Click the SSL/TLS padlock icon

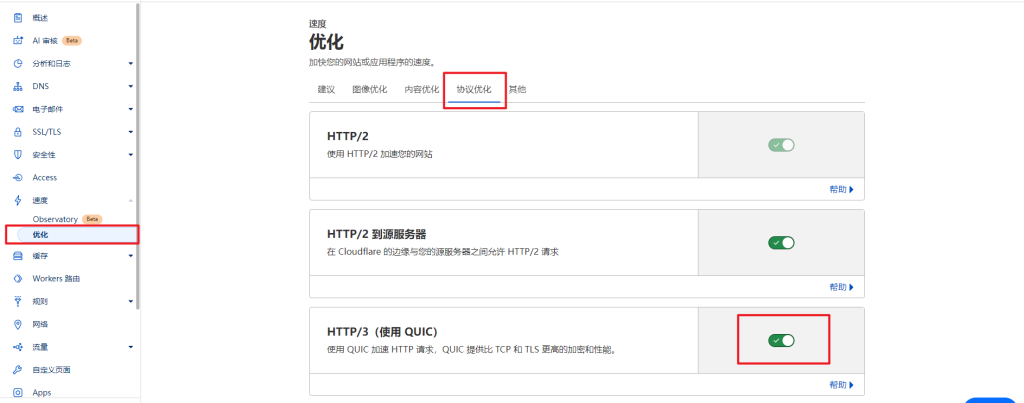[18, 132]
